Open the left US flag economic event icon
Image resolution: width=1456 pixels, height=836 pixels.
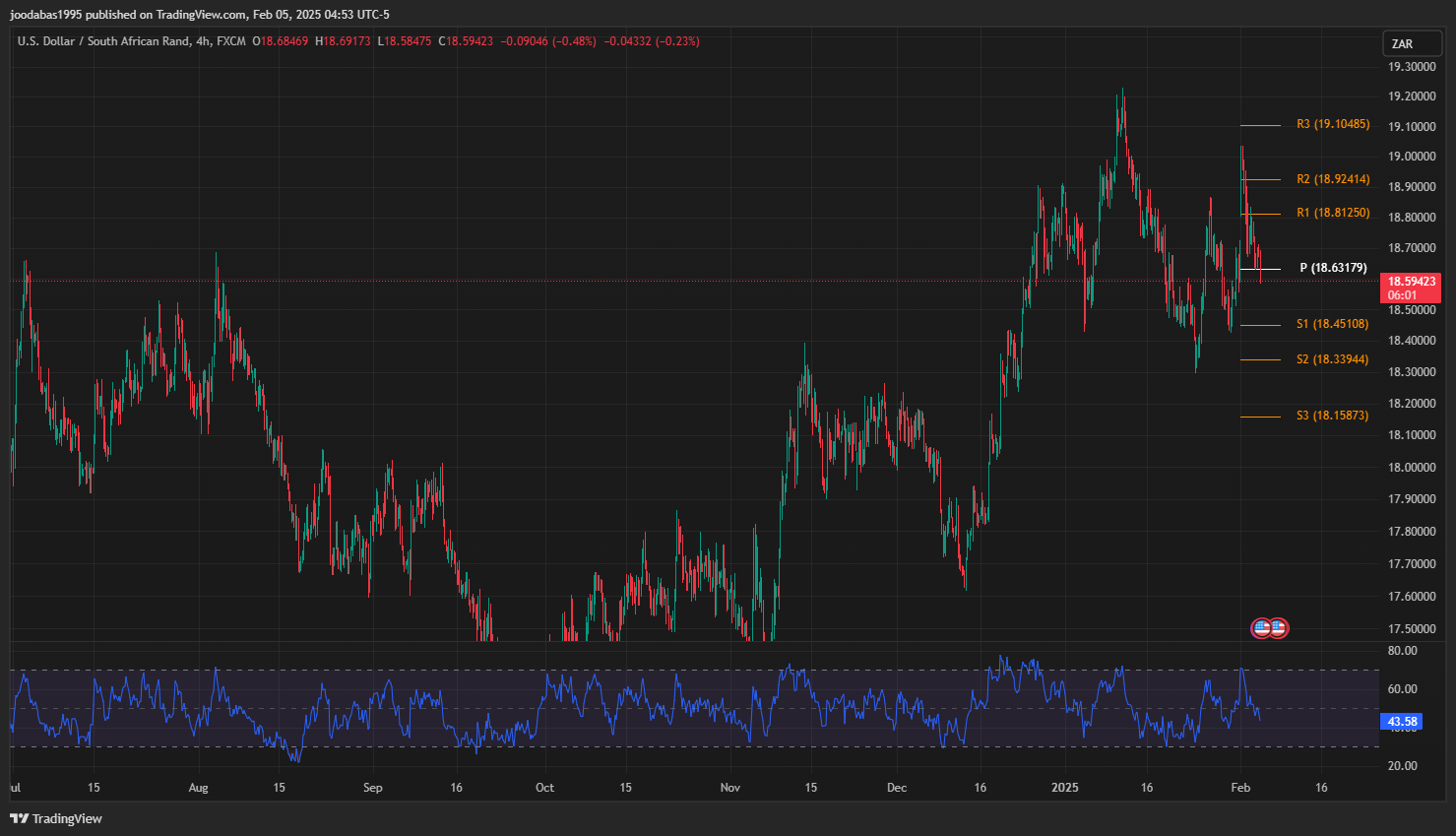pyautogui.click(x=1261, y=627)
